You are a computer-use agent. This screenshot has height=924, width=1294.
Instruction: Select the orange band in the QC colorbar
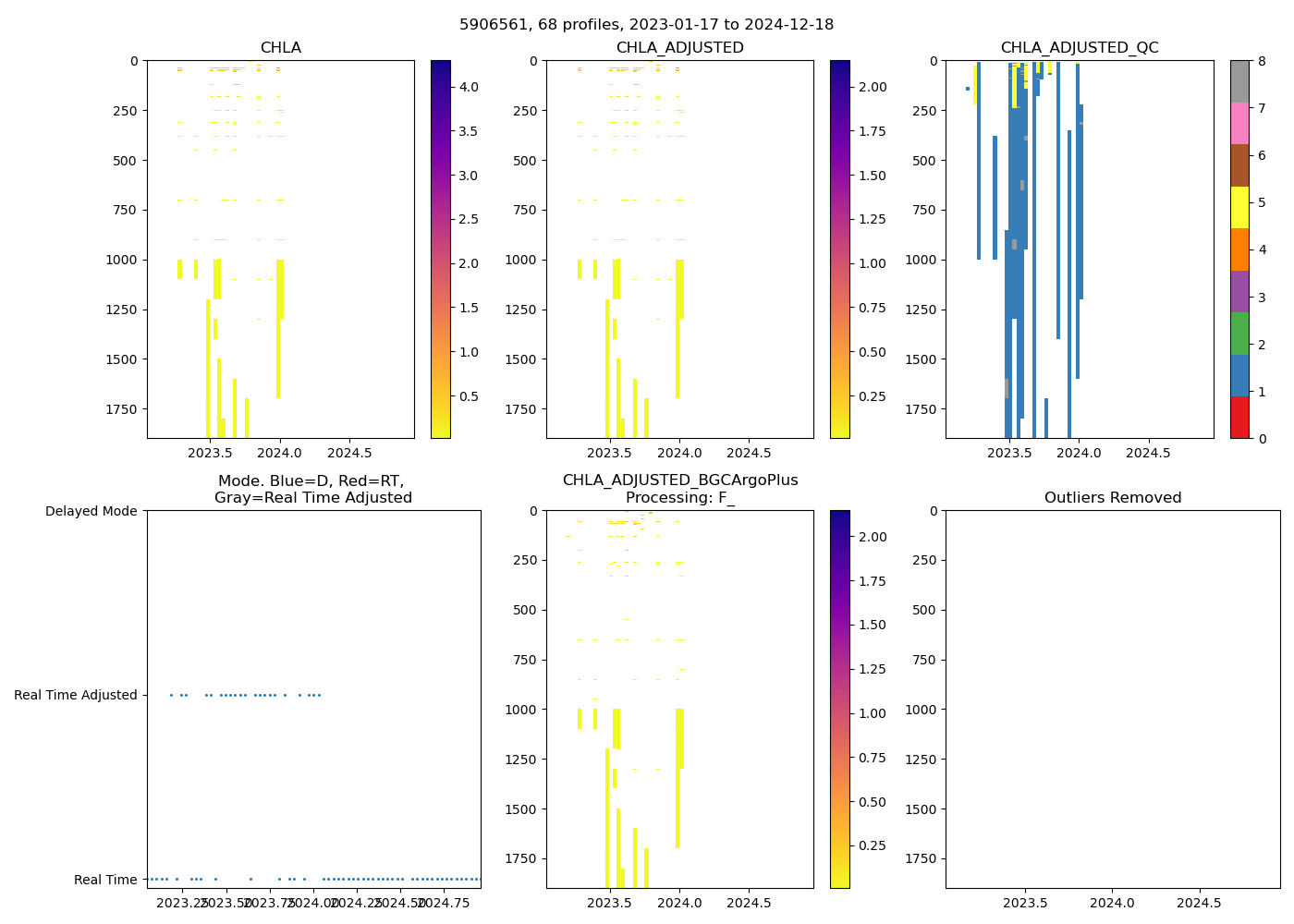click(x=1239, y=249)
